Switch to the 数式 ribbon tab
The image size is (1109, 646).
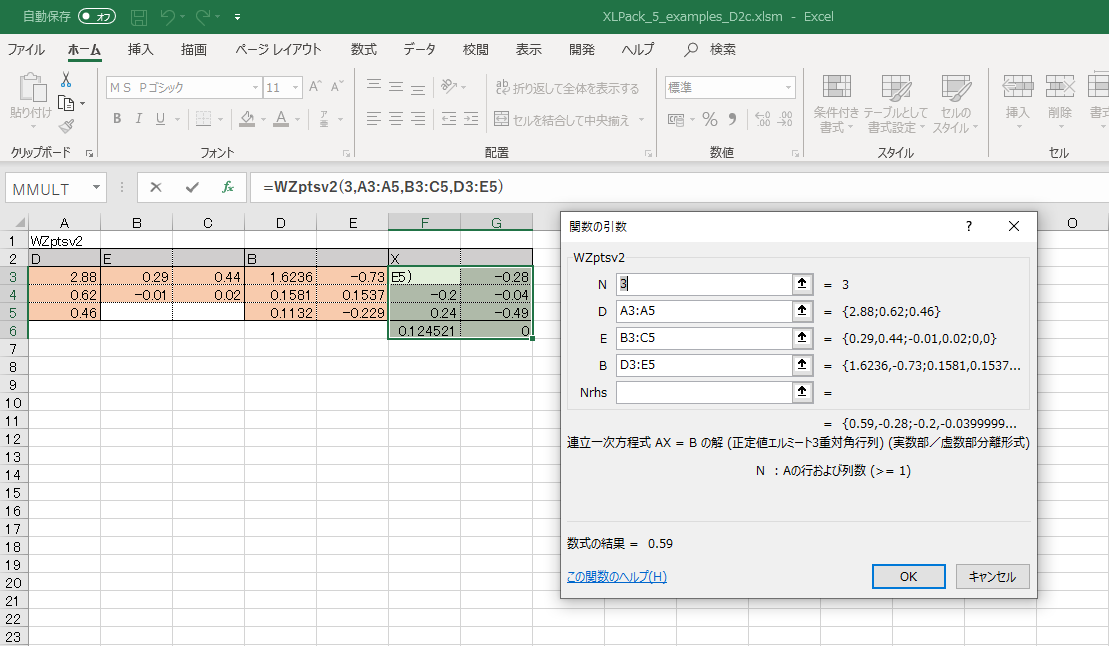coord(363,49)
